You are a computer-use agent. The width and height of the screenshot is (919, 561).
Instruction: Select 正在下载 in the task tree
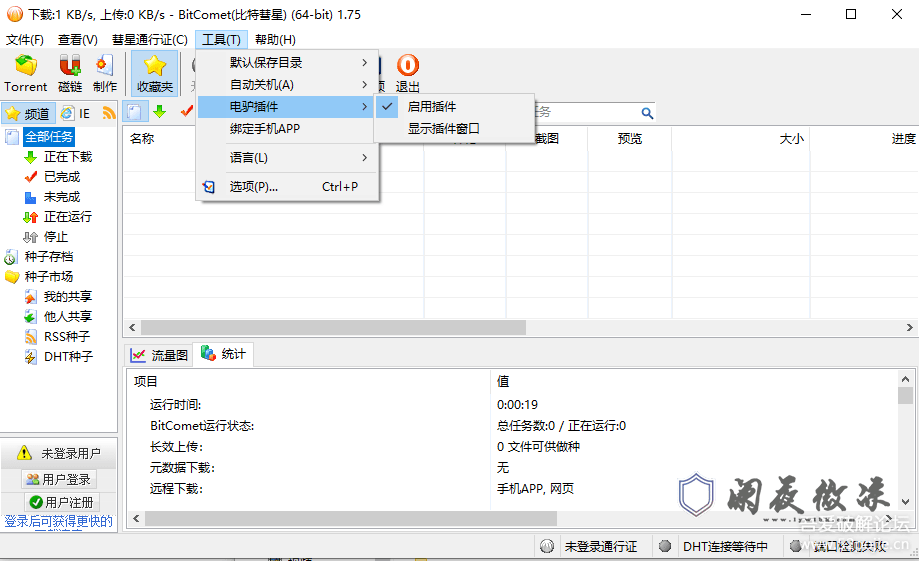(67, 157)
